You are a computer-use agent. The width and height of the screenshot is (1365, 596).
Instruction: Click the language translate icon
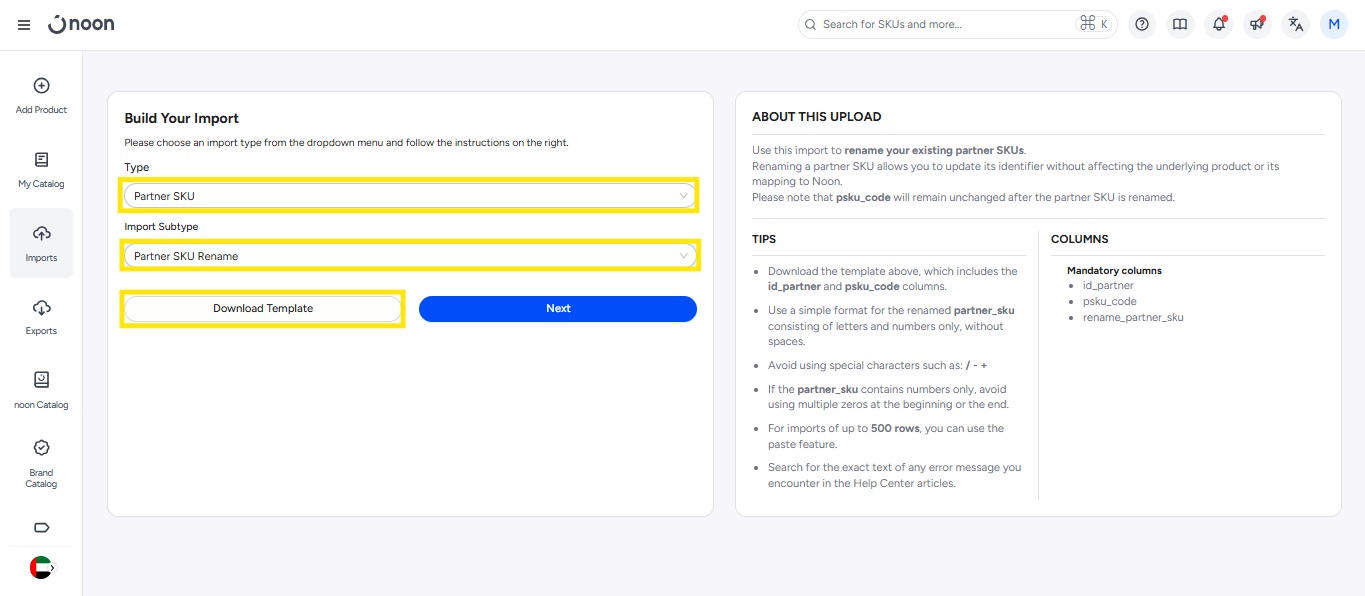pyautogui.click(x=1296, y=25)
